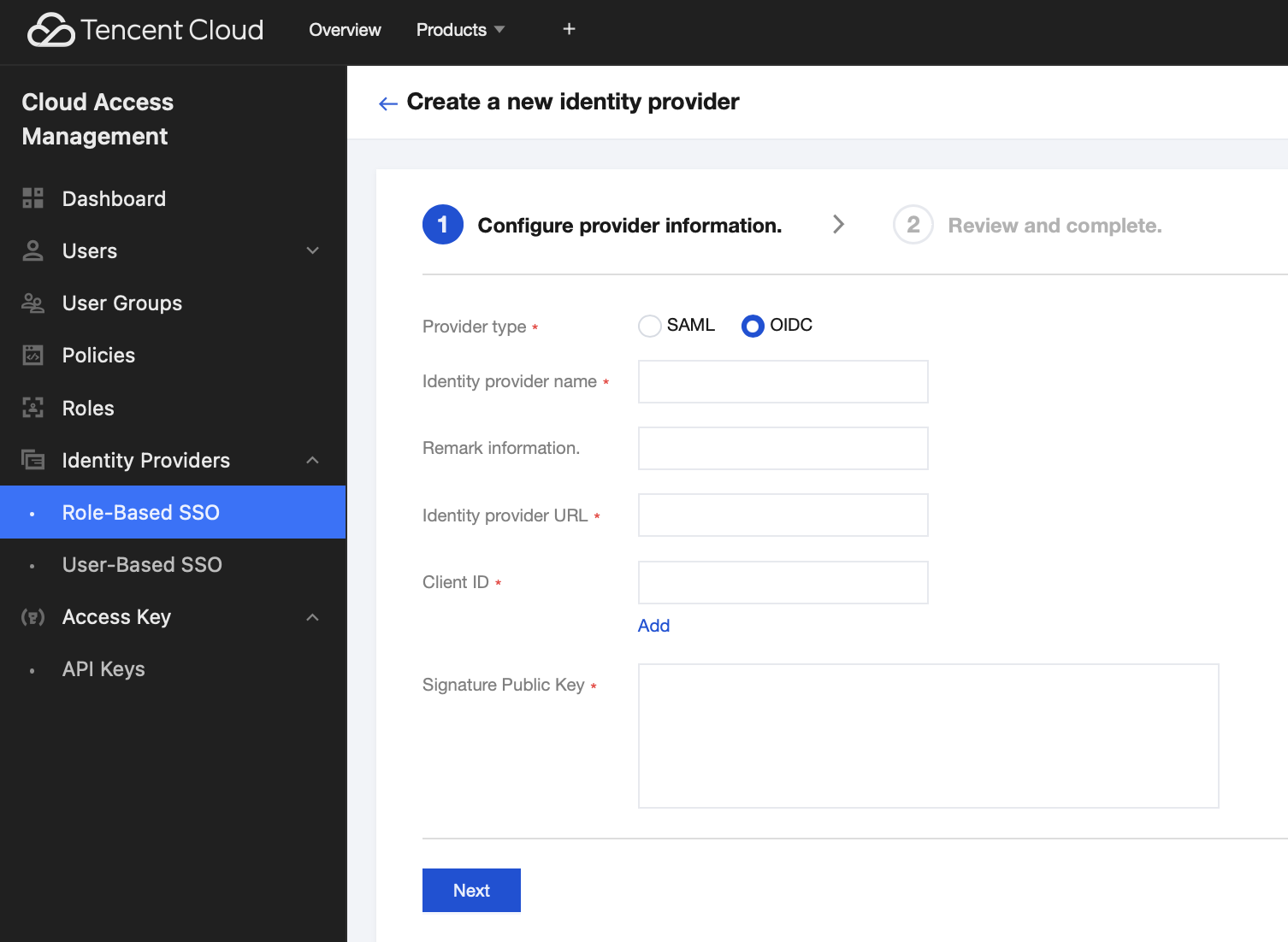Open the Products dropdown menu
Screen dimensions: 1288x942
(460, 30)
